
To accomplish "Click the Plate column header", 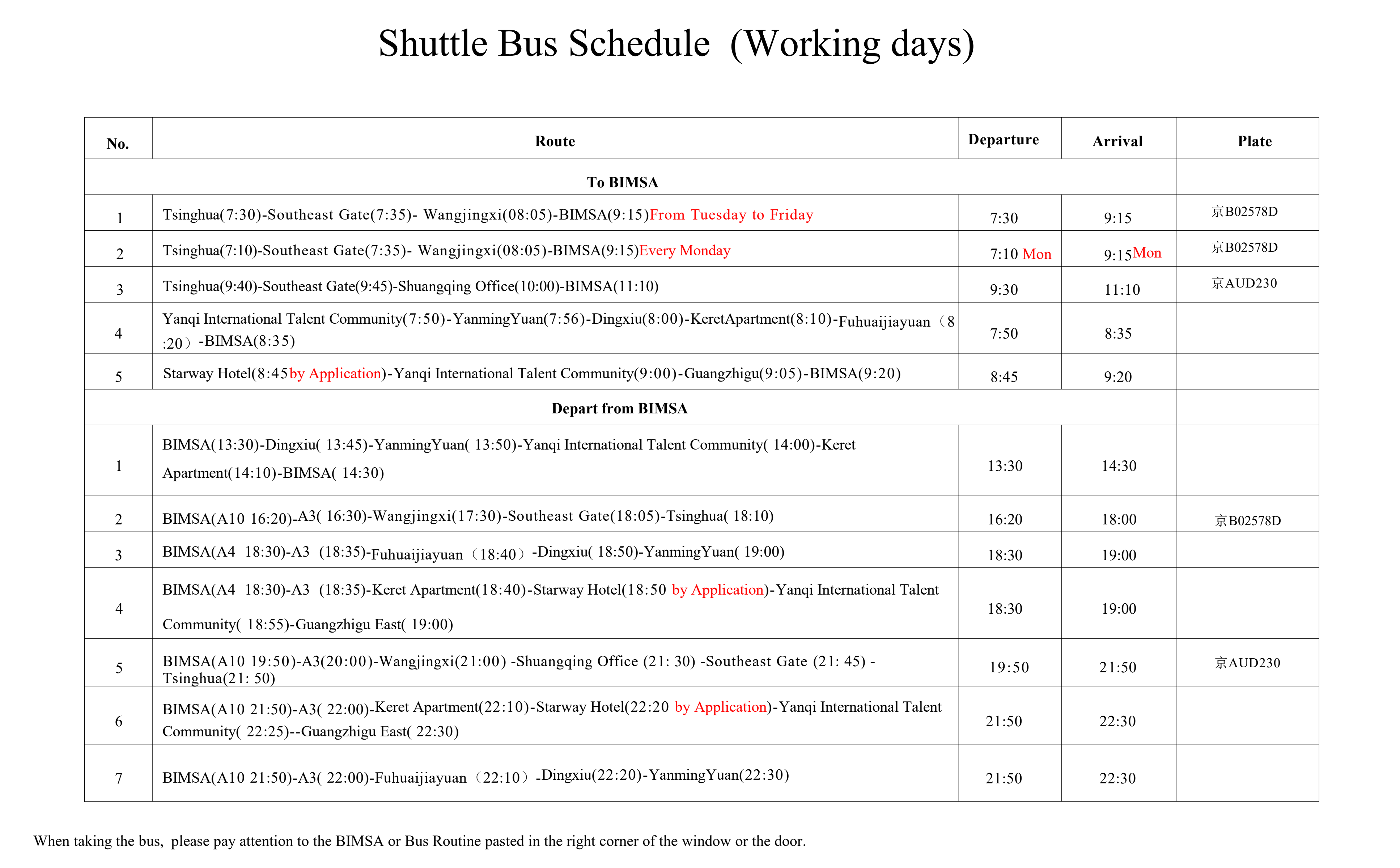I will (1254, 141).
